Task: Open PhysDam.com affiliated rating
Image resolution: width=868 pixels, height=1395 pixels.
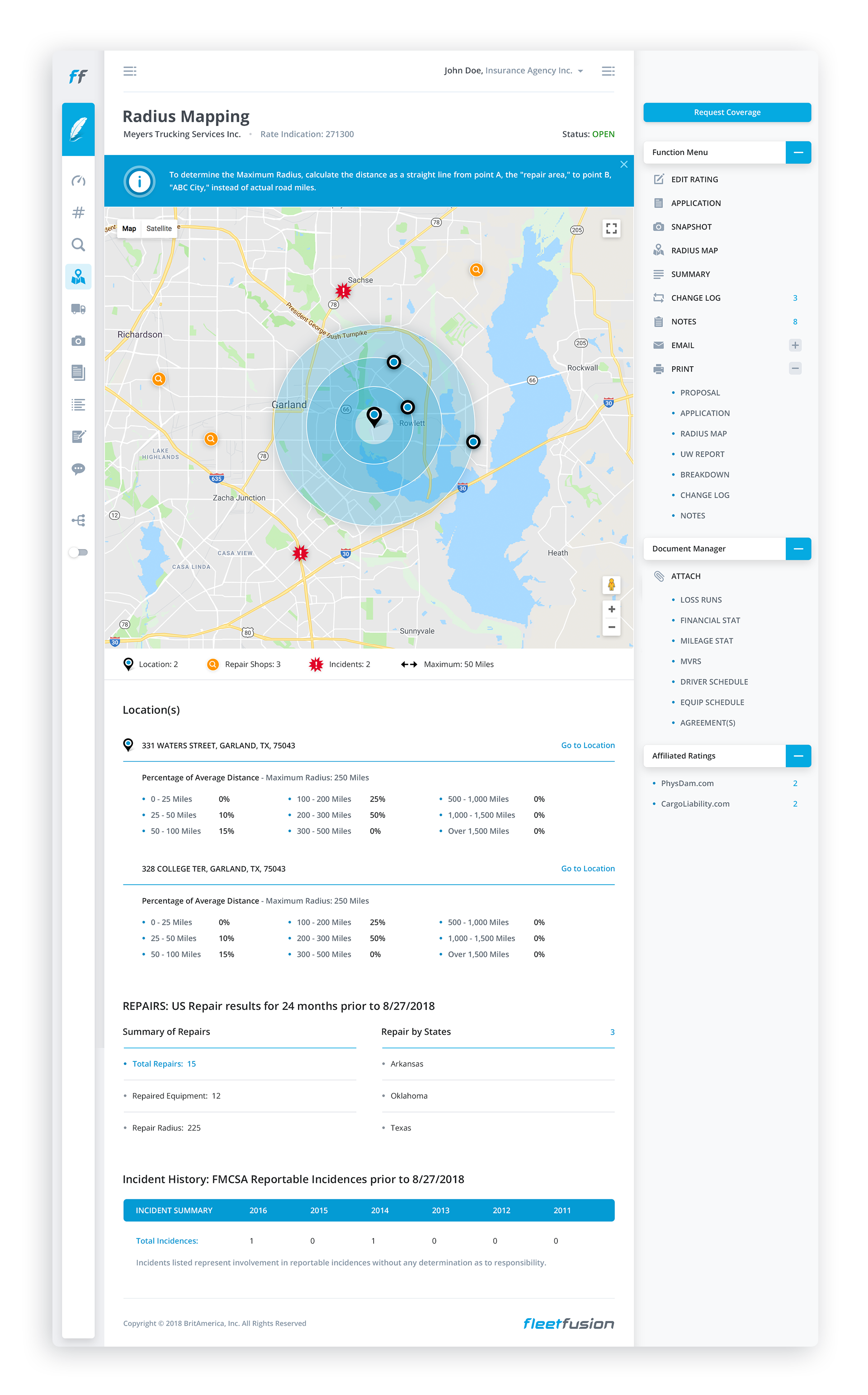Action: coord(687,783)
